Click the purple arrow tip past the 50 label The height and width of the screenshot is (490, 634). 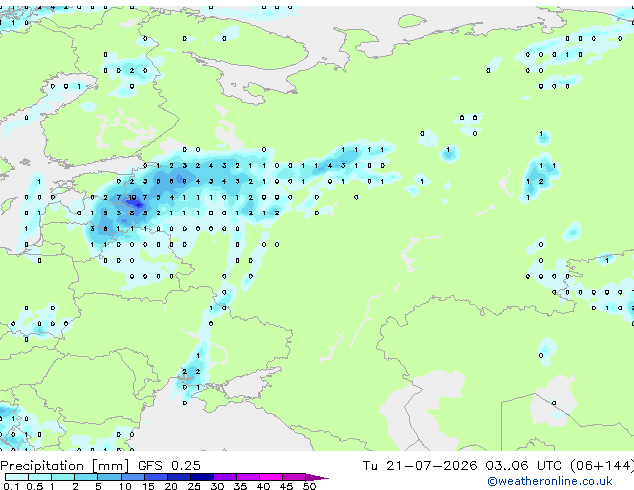pyautogui.click(x=317, y=477)
